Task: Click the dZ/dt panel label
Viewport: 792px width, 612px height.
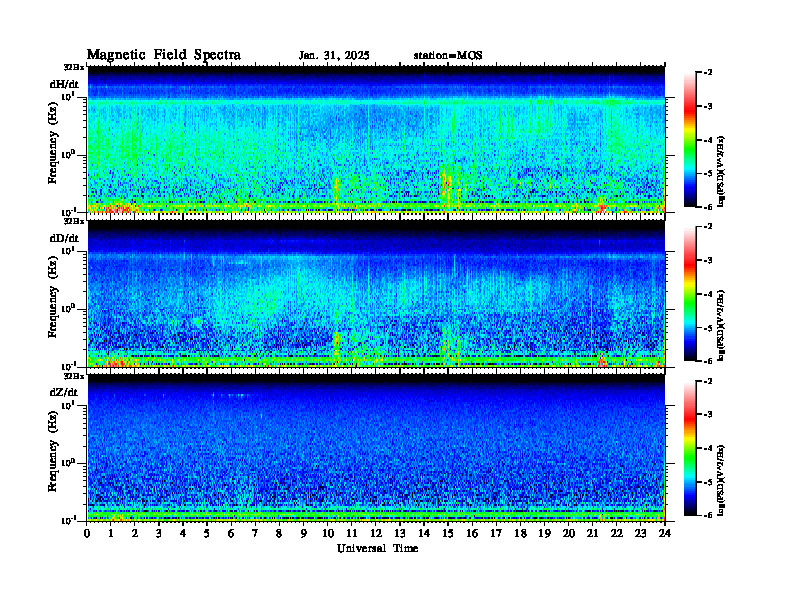Action: tap(64, 392)
